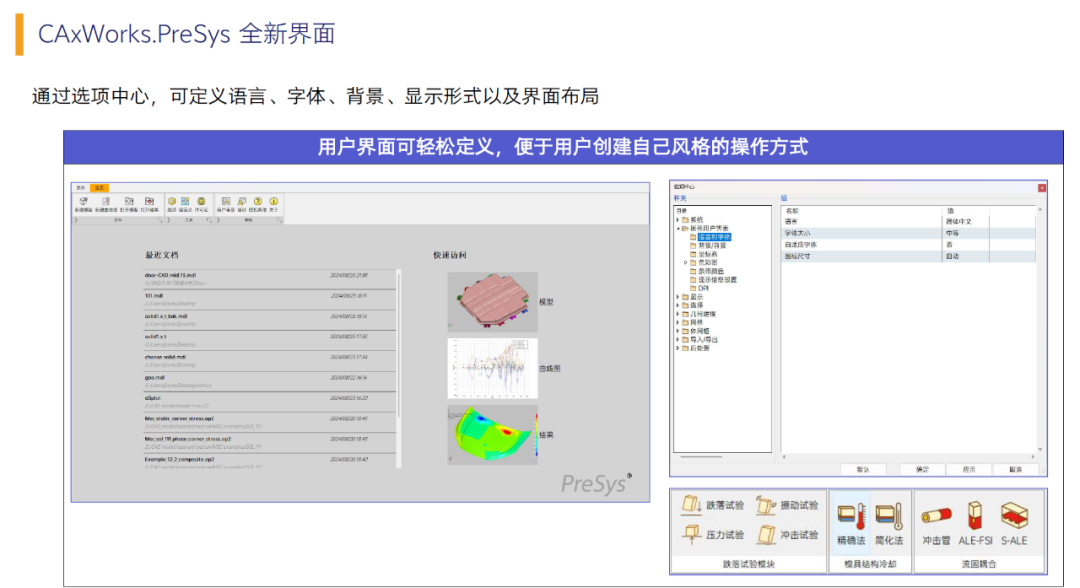Switch to the 文件 tab

coord(81,188)
